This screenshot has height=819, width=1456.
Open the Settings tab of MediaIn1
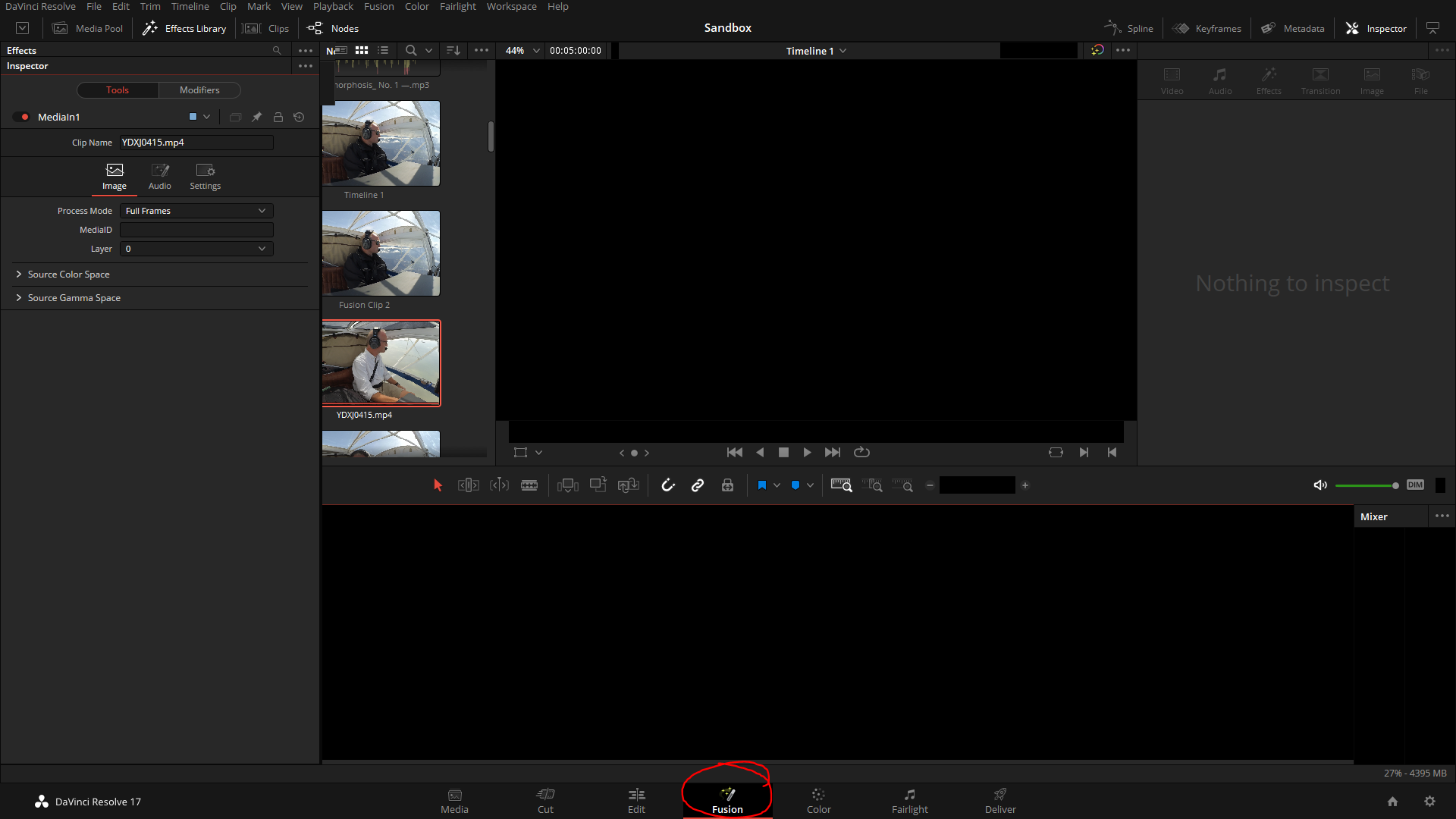coord(206,177)
